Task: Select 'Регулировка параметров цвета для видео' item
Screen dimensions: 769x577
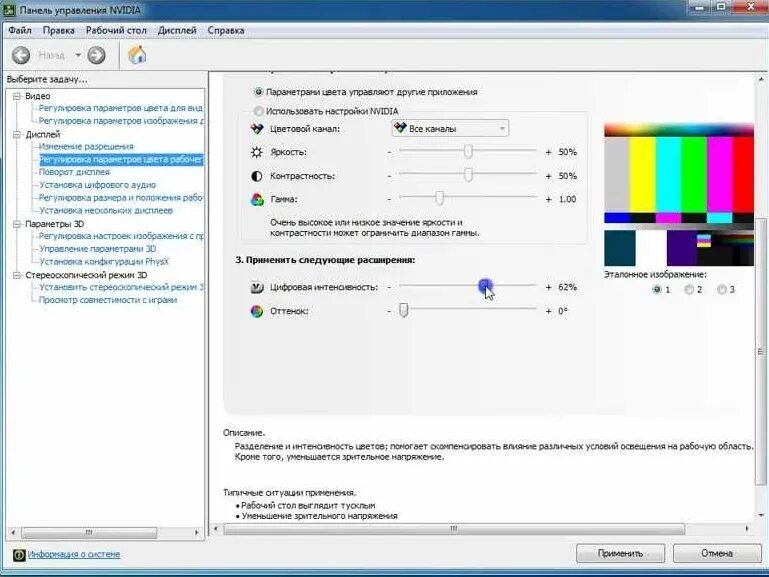Action: (x=121, y=108)
